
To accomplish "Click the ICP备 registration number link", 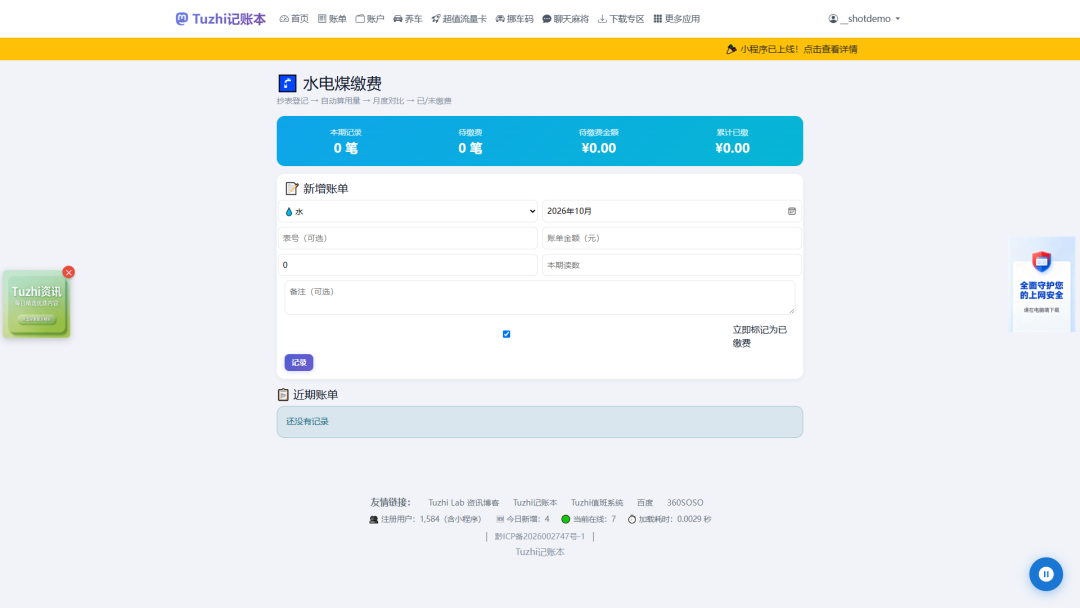I will pos(539,536).
